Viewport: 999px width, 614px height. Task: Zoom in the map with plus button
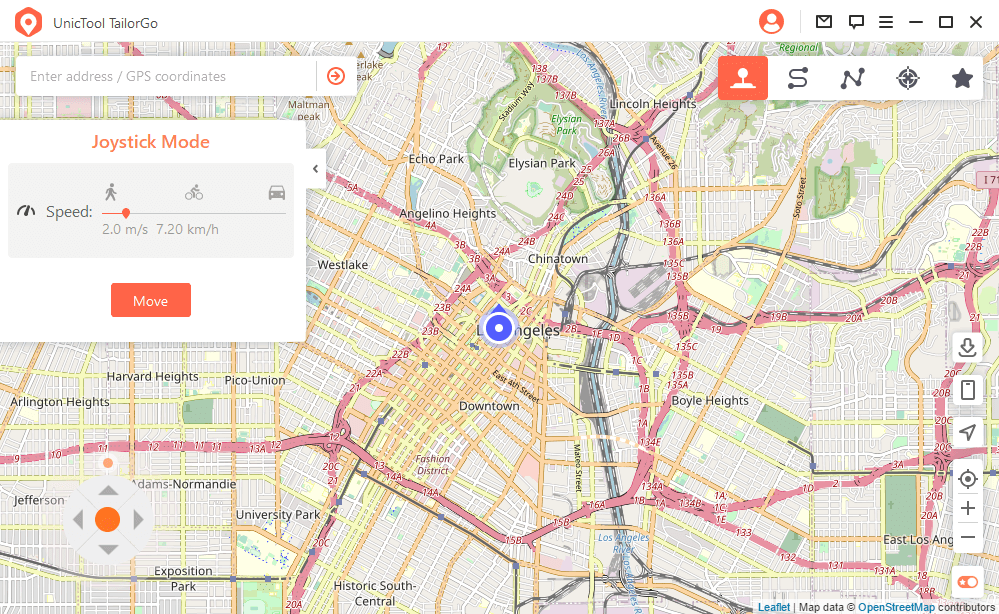967,508
